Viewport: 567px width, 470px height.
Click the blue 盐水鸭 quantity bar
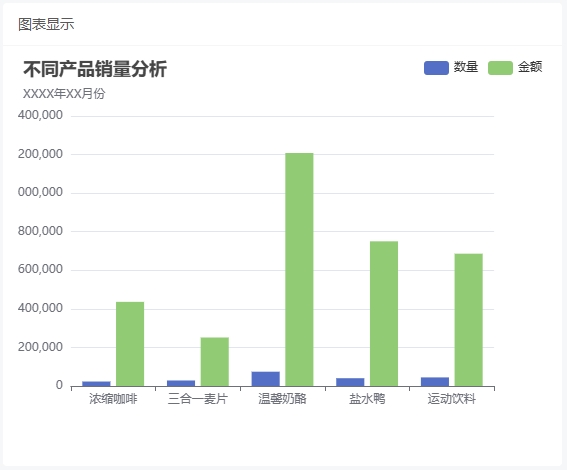(x=350, y=382)
